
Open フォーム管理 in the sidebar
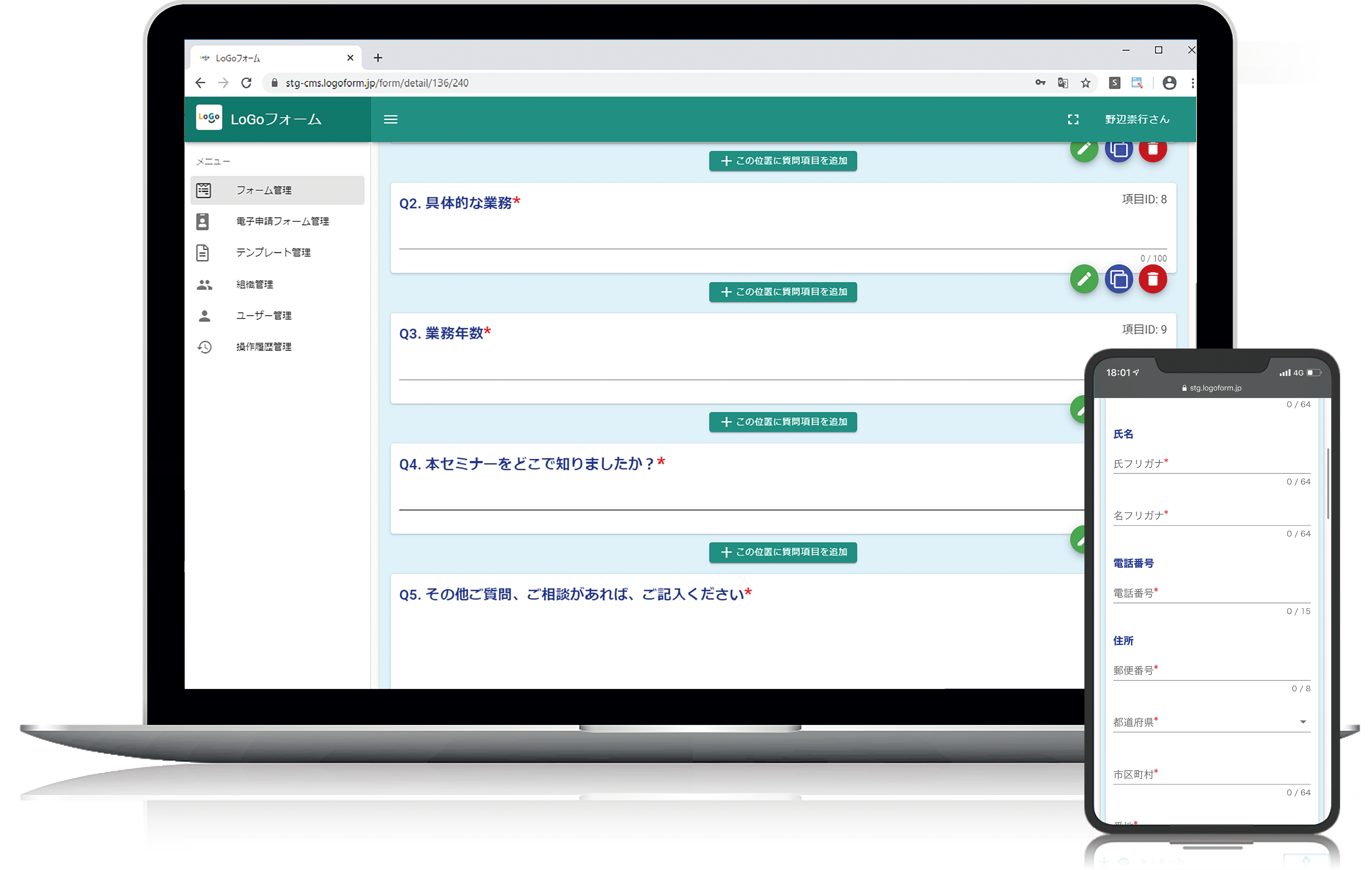click(277, 190)
